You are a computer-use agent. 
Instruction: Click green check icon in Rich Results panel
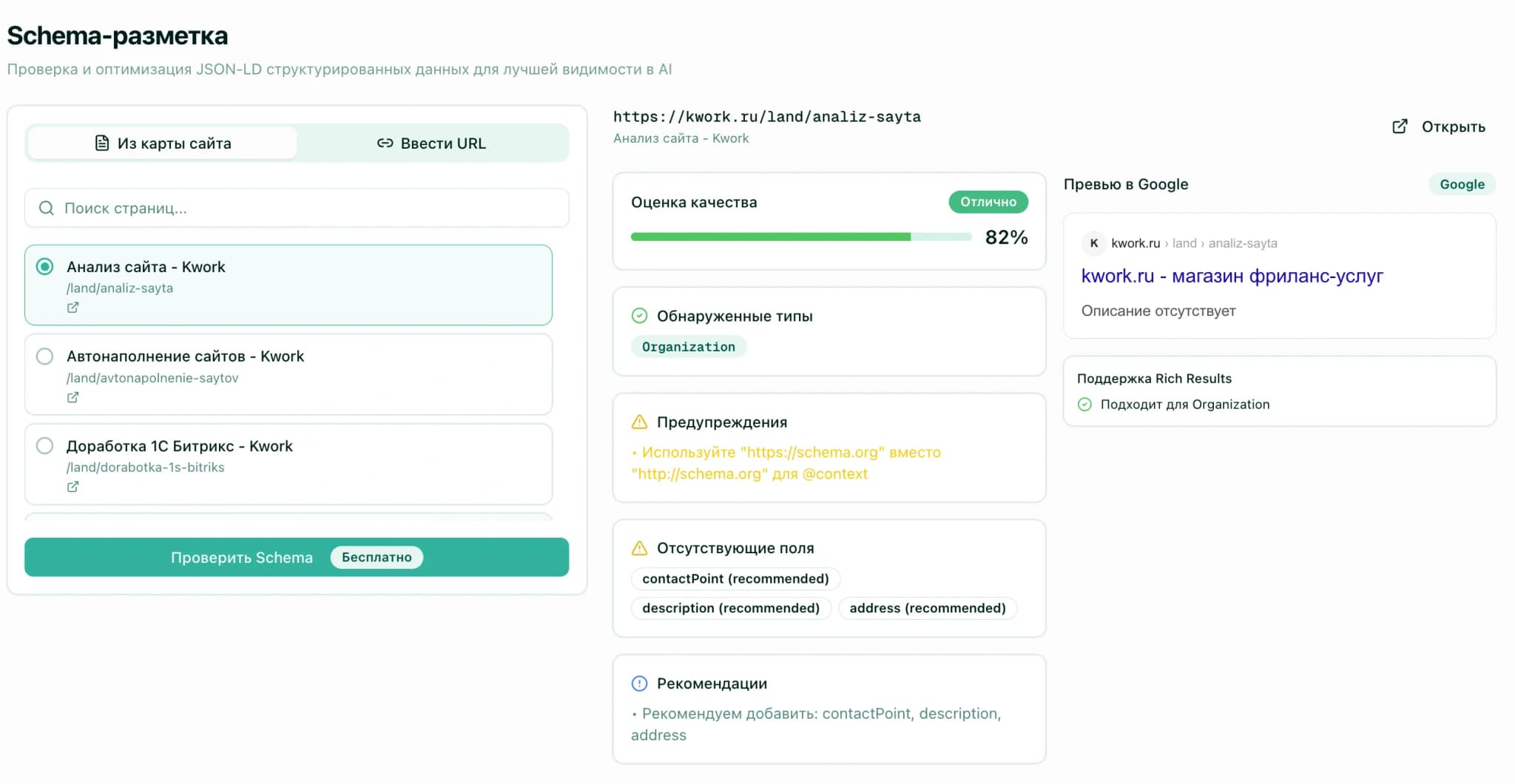pyautogui.click(x=1085, y=404)
